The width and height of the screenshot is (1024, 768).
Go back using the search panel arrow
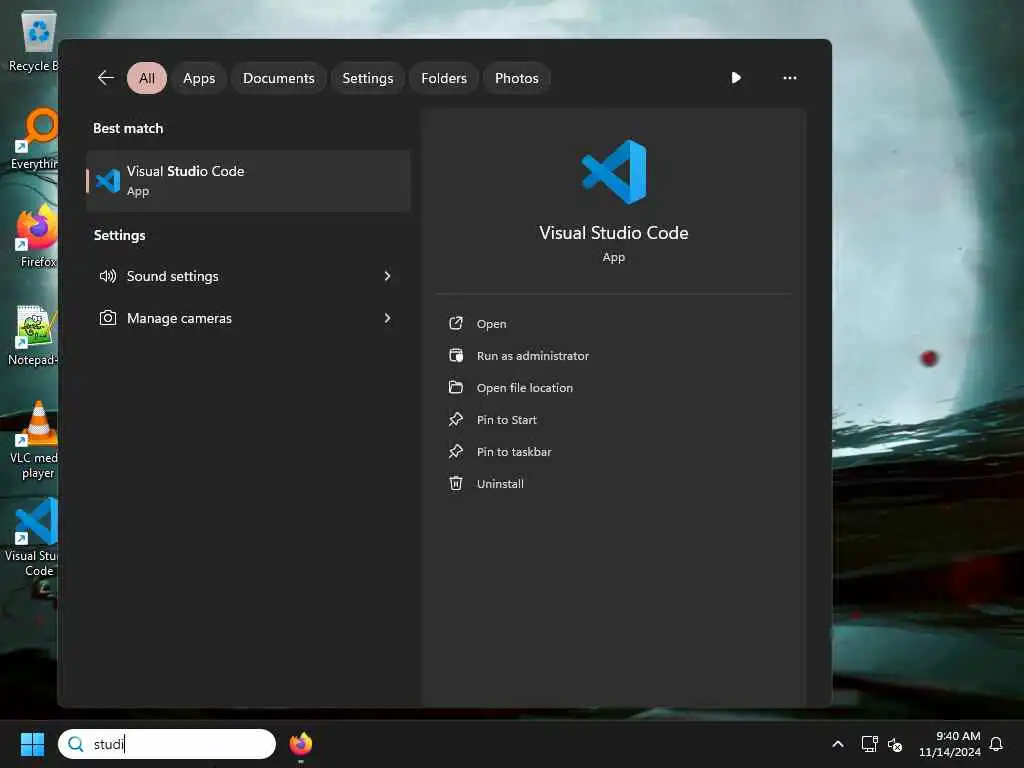106,78
